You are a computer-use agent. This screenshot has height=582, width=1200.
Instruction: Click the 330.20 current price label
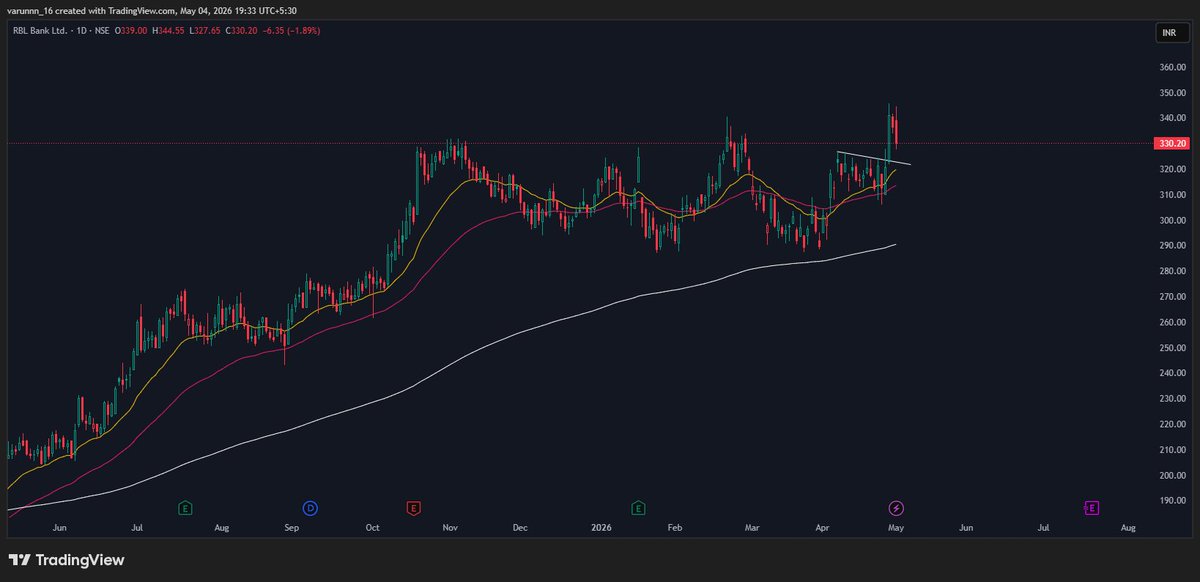(1170, 143)
